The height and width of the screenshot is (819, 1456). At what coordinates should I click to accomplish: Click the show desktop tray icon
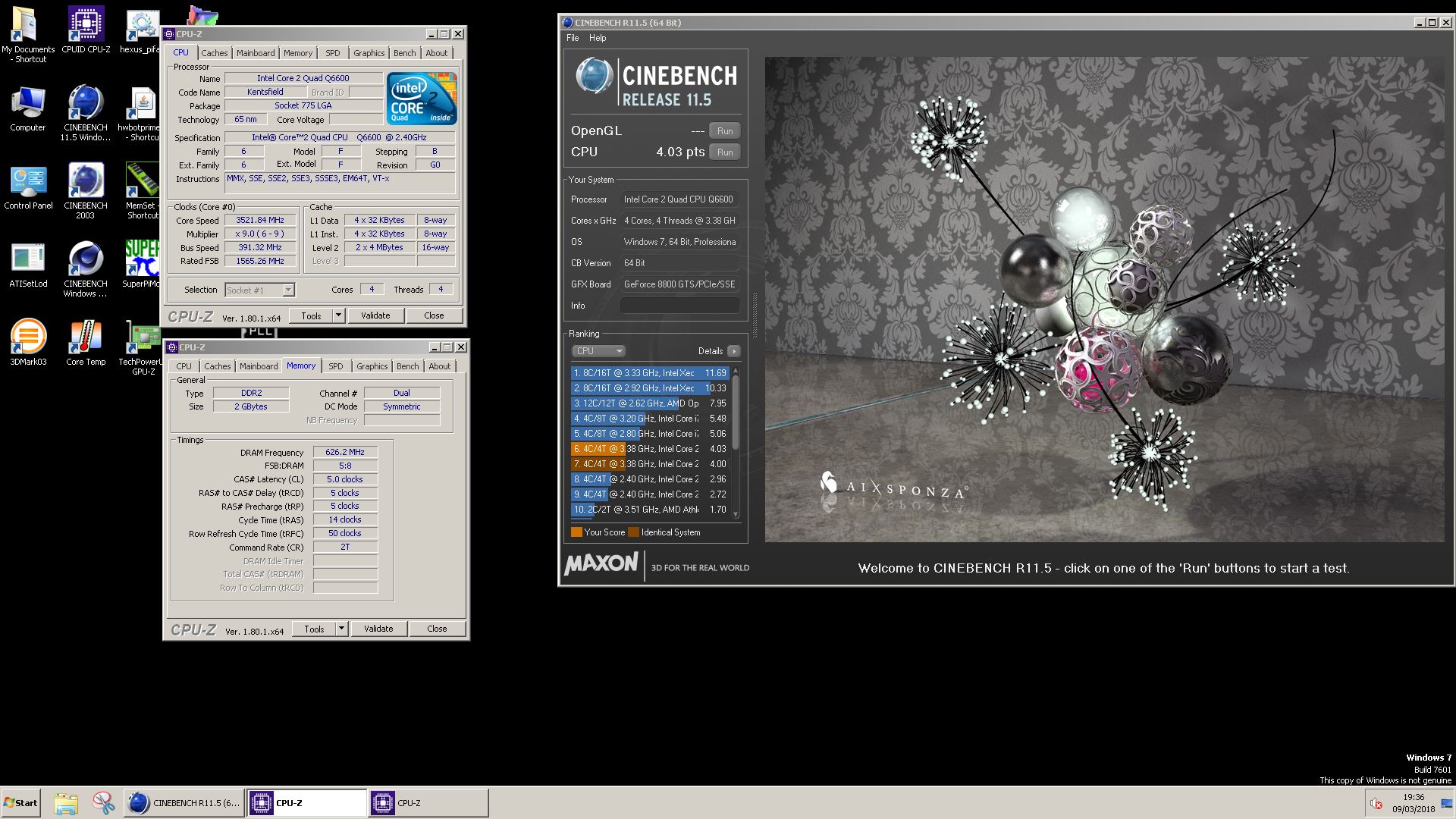(1446, 804)
